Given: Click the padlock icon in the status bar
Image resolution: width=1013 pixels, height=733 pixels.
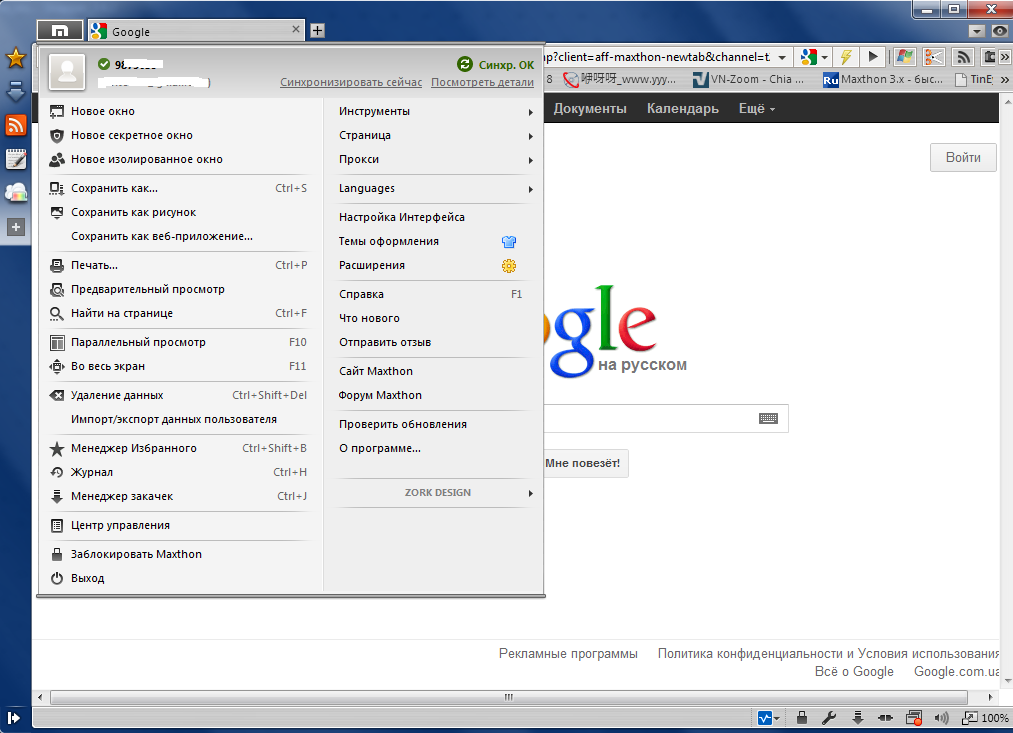Looking at the screenshot, I should 801,718.
